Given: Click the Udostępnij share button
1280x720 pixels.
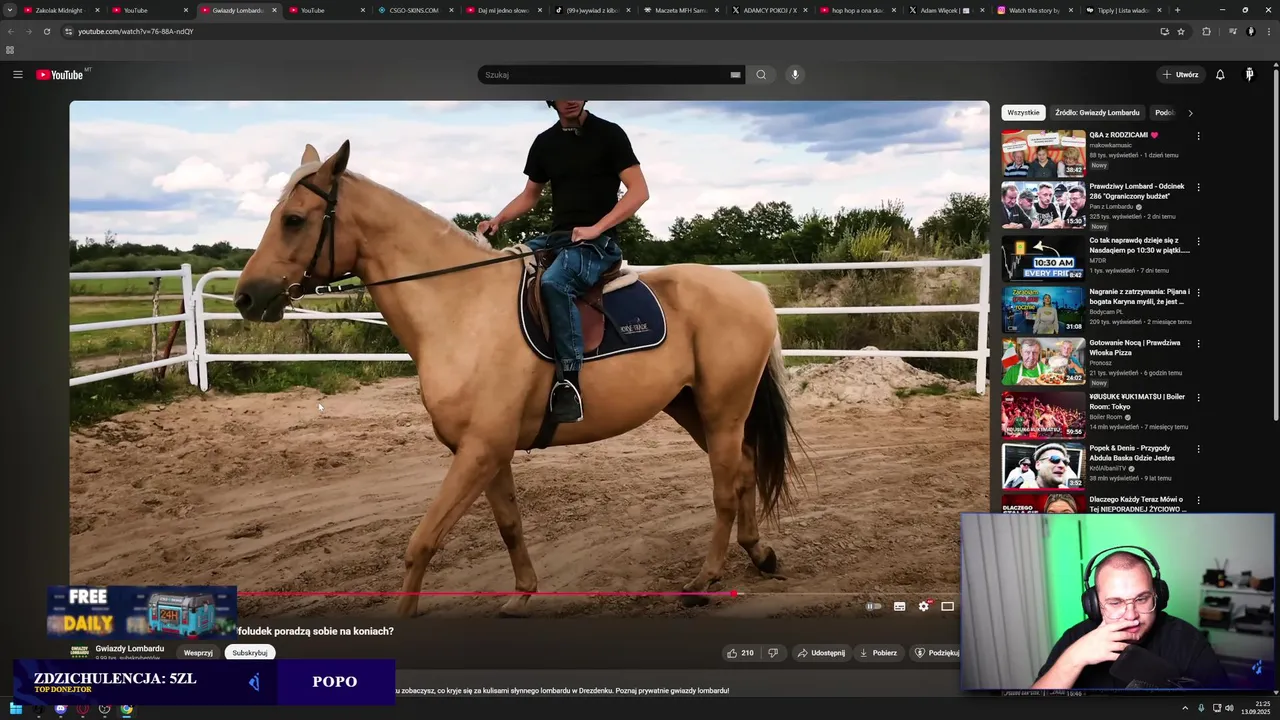Looking at the screenshot, I should pyautogui.click(x=821, y=653).
